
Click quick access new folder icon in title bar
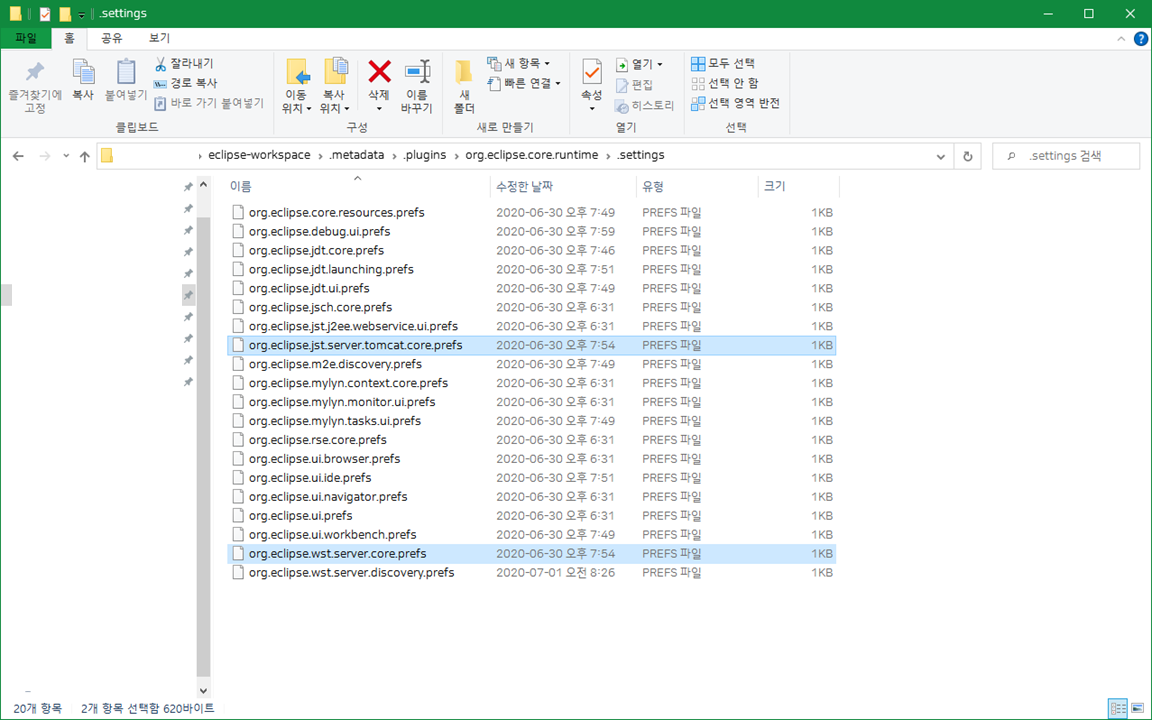pyautogui.click(x=65, y=13)
